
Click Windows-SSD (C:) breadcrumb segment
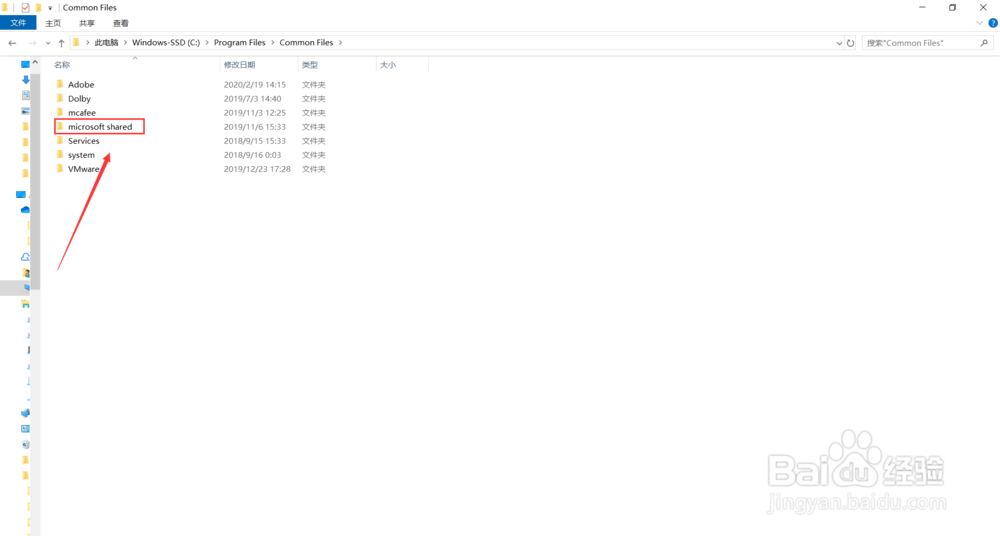click(166, 43)
